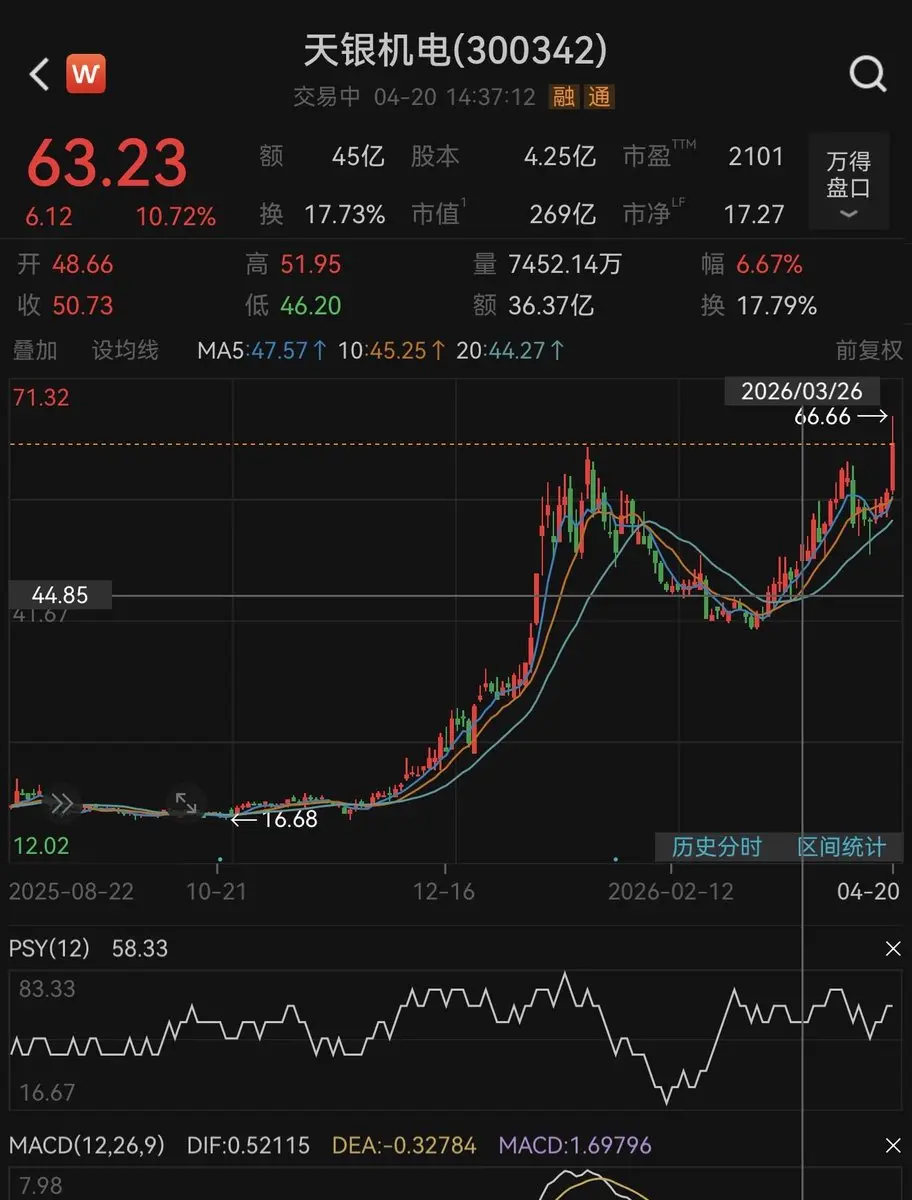
Task: Tap the orange W badge icon
Action: pyautogui.click(x=86, y=74)
